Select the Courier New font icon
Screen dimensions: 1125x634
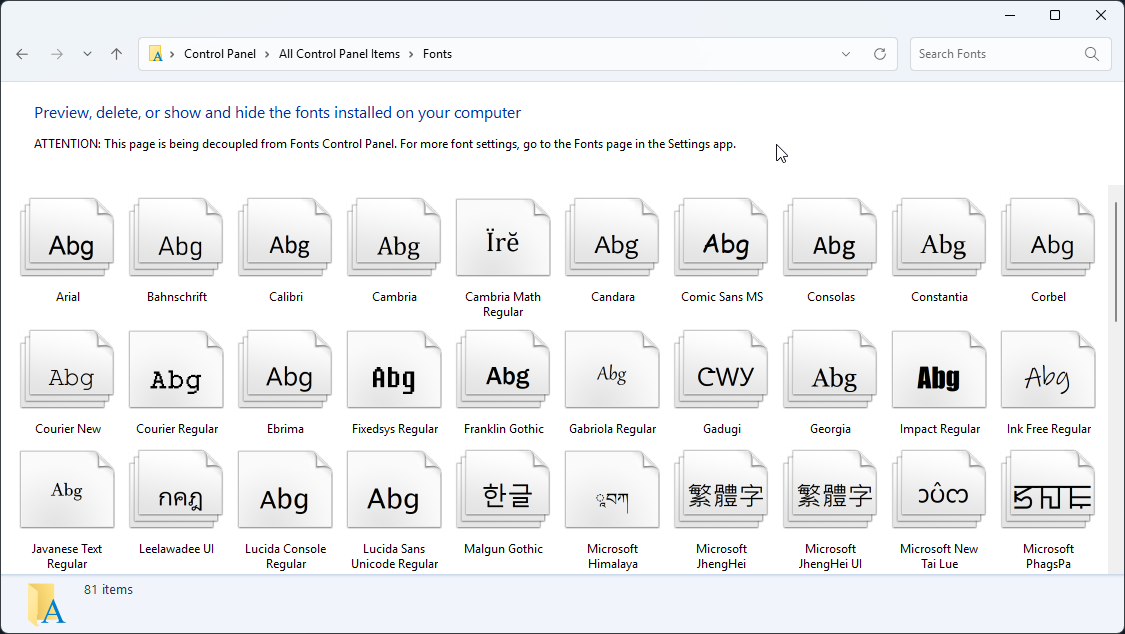tap(67, 369)
